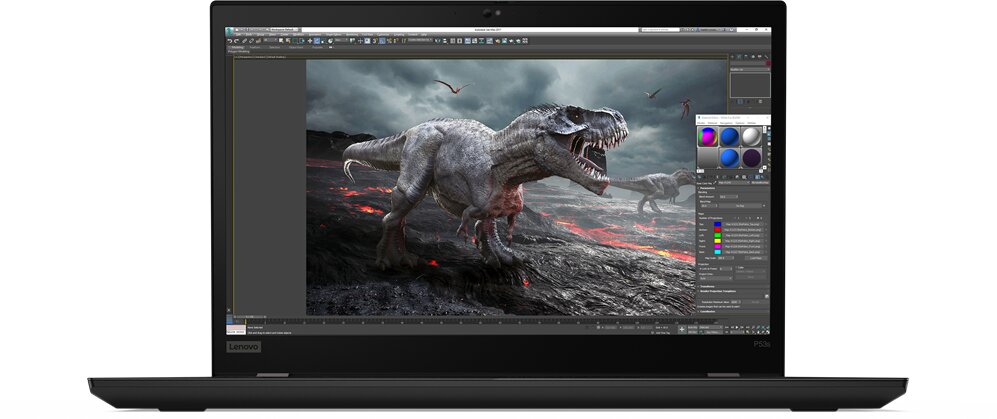Activate the Select and Move tool

310,41
